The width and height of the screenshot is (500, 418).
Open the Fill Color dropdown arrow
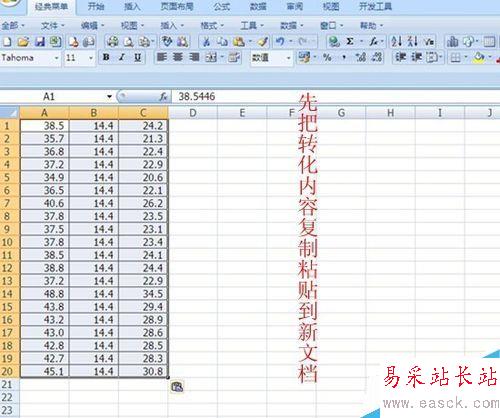[x=490, y=58]
